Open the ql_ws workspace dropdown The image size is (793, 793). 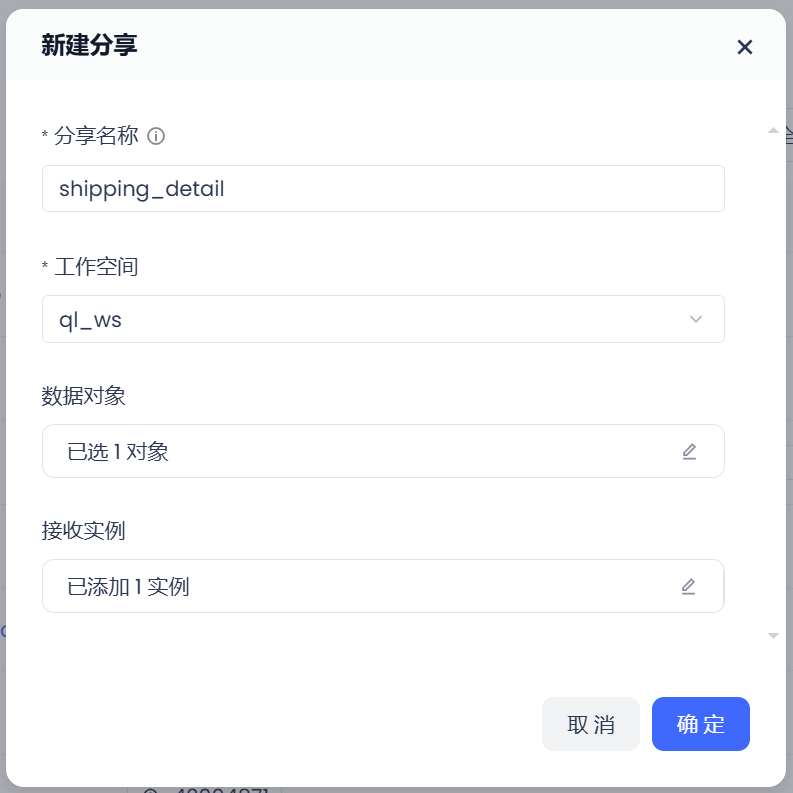click(383, 319)
